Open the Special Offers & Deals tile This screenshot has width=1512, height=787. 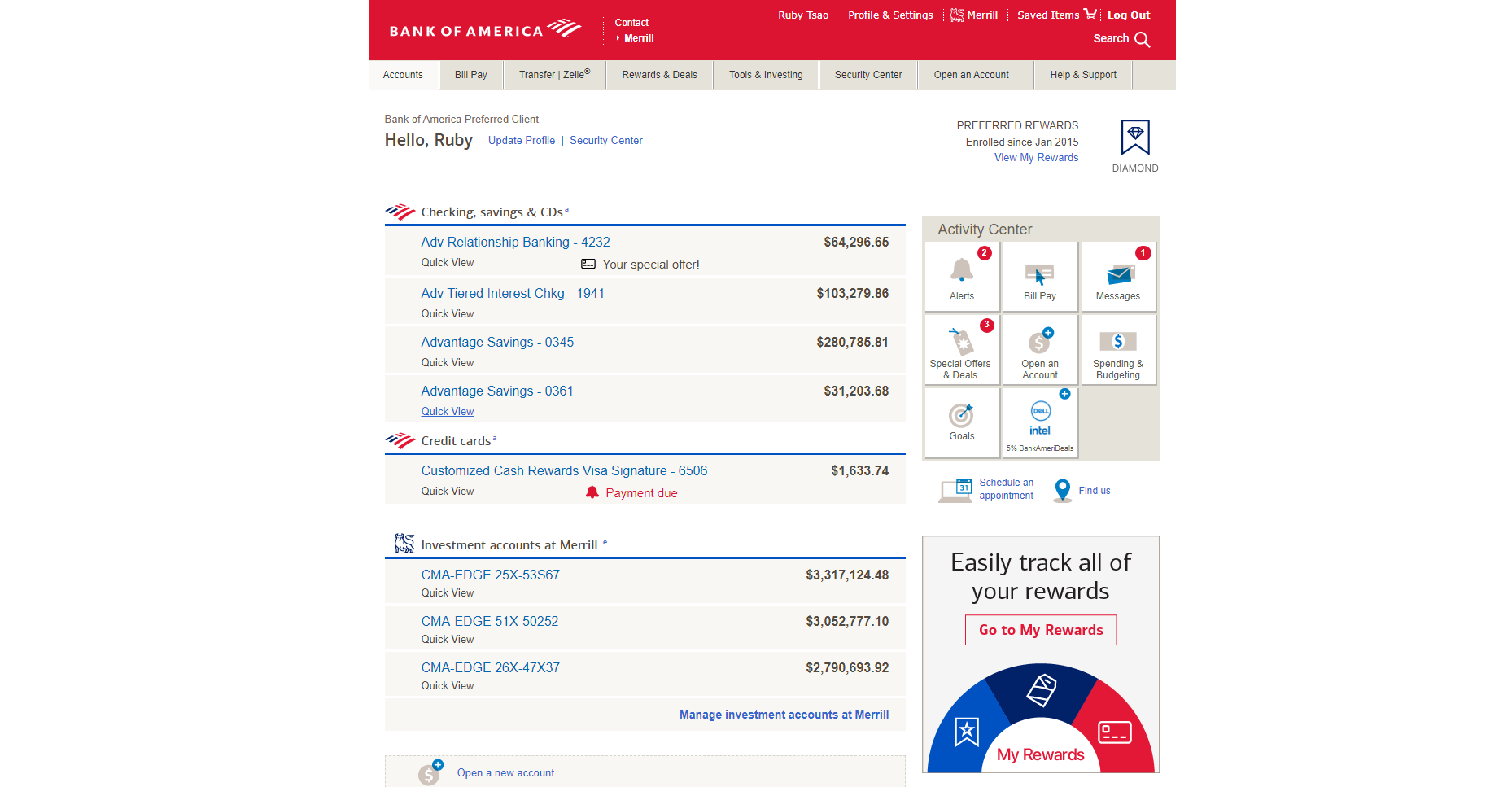point(961,351)
